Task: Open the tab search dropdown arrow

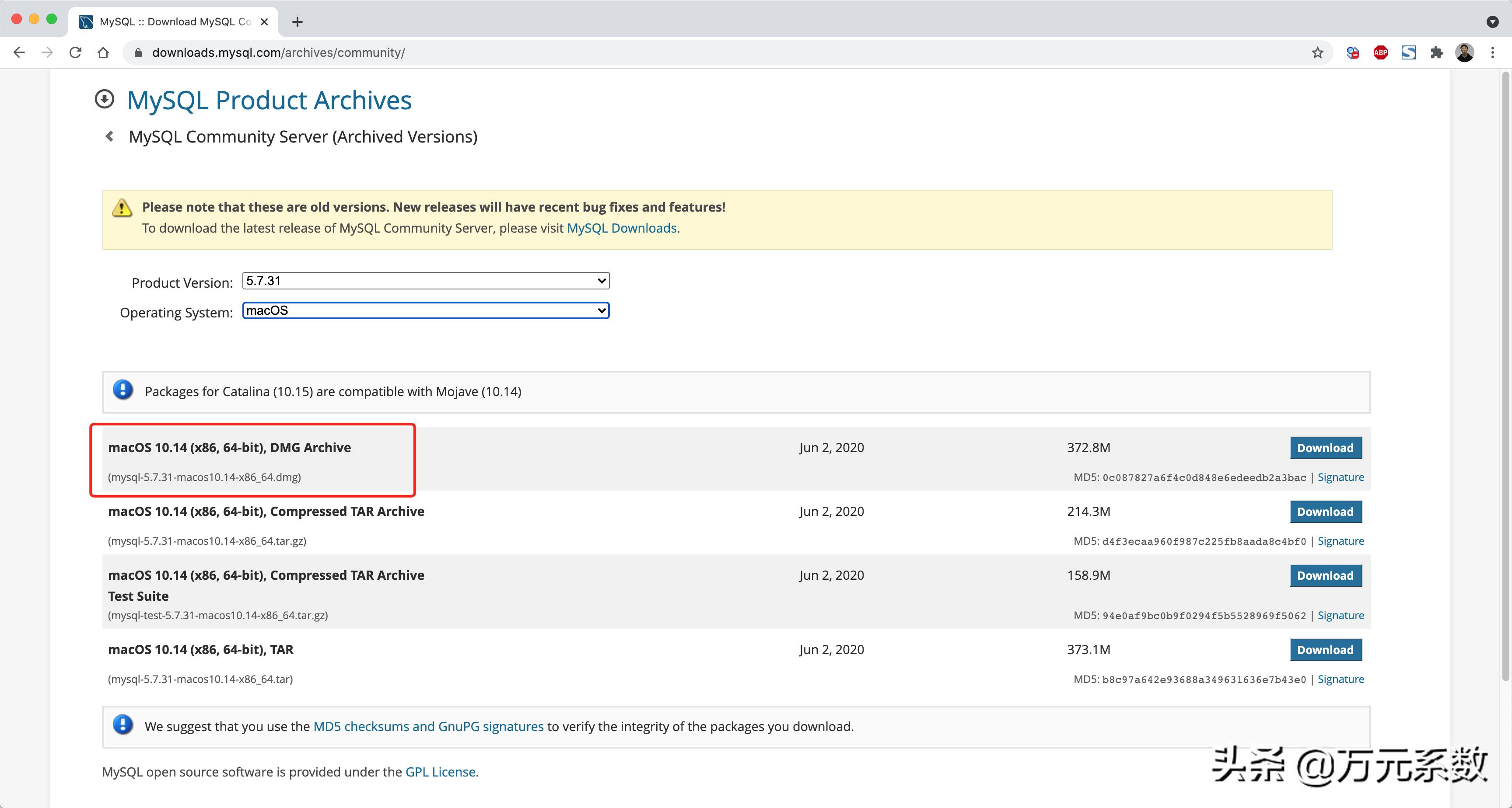Action: click(1492, 22)
